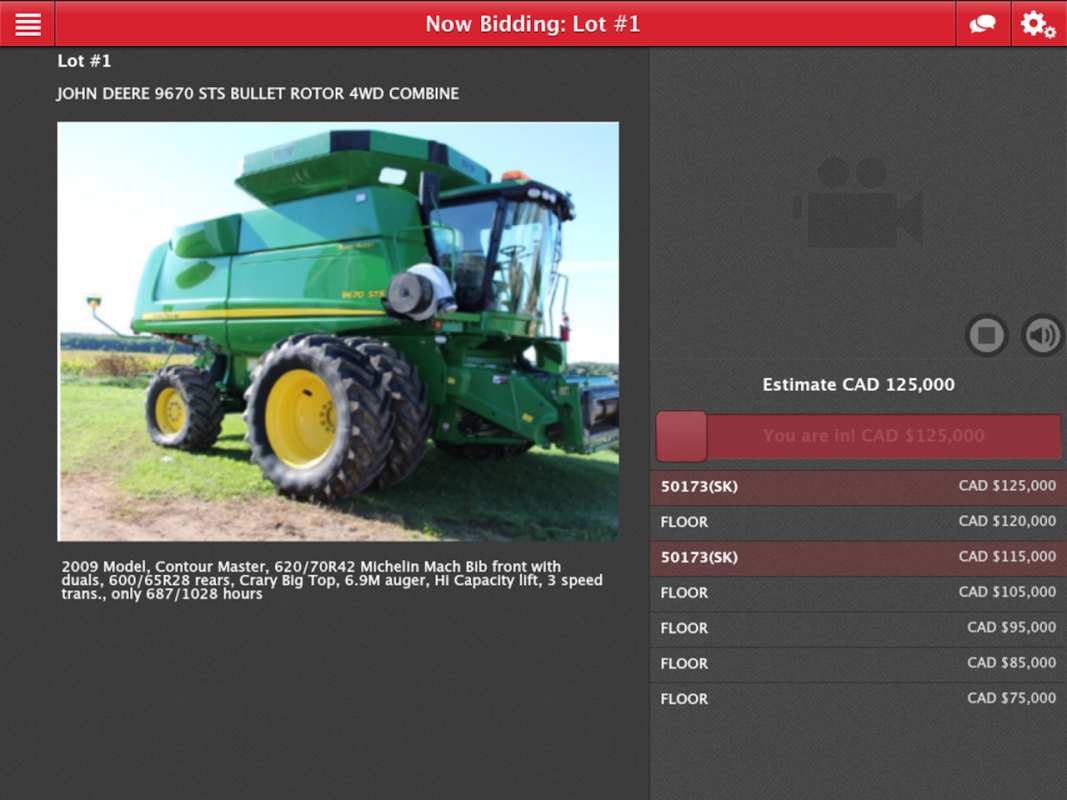This screenshot has width=1067, height=800.
Task: Select the FLOOR CAD $75,000 bid row
Action: click(x=859, y=699)
